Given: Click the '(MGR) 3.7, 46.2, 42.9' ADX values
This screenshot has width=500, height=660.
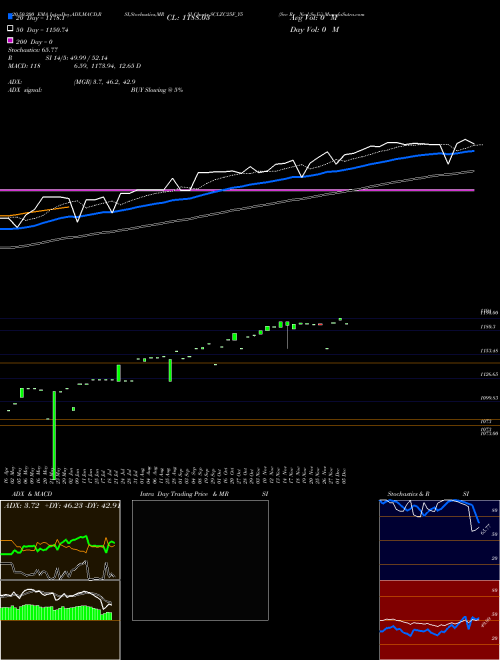Looking at the screenshot, I should click(104, 82).
